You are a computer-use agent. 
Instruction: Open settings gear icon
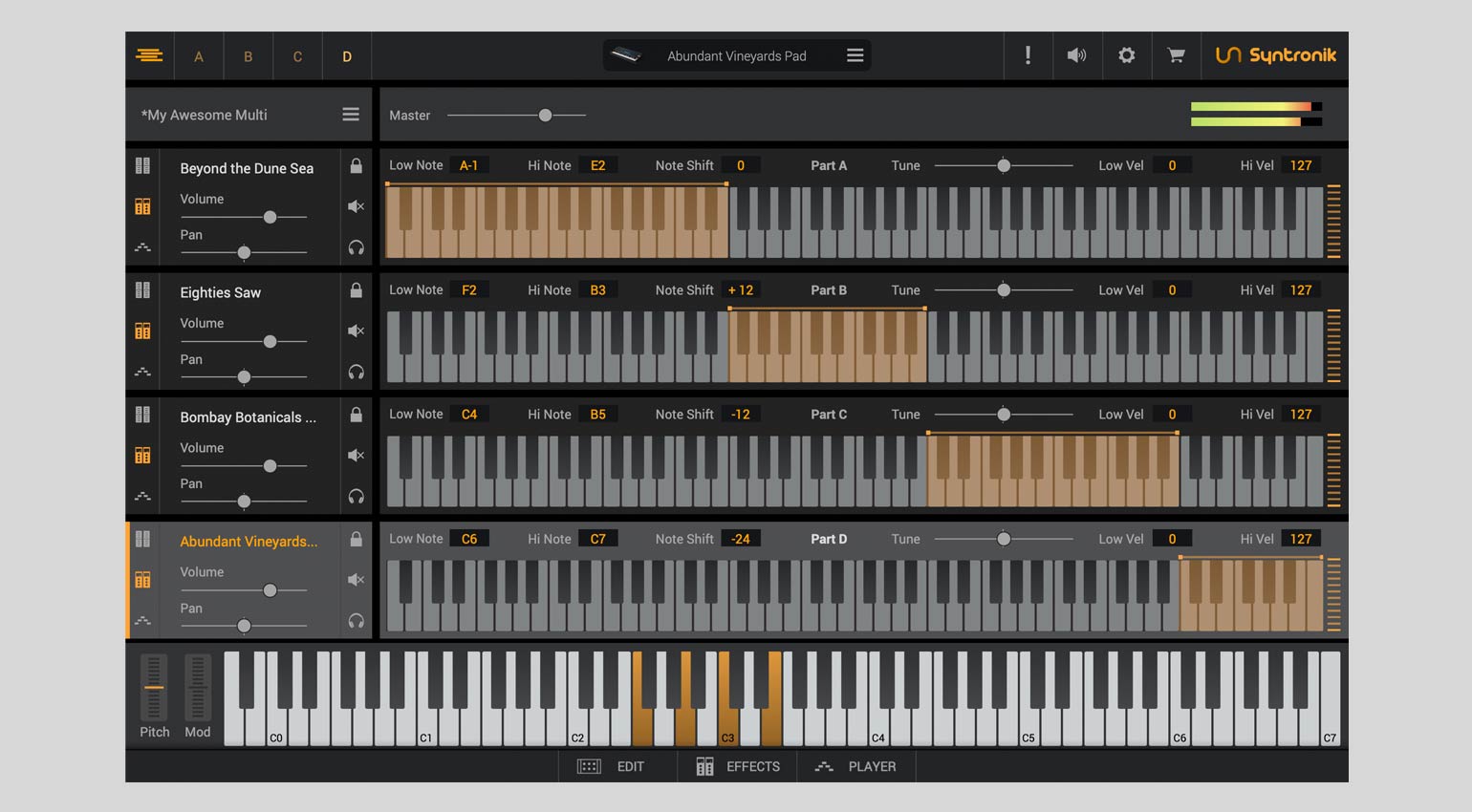tap(1127, 55)
